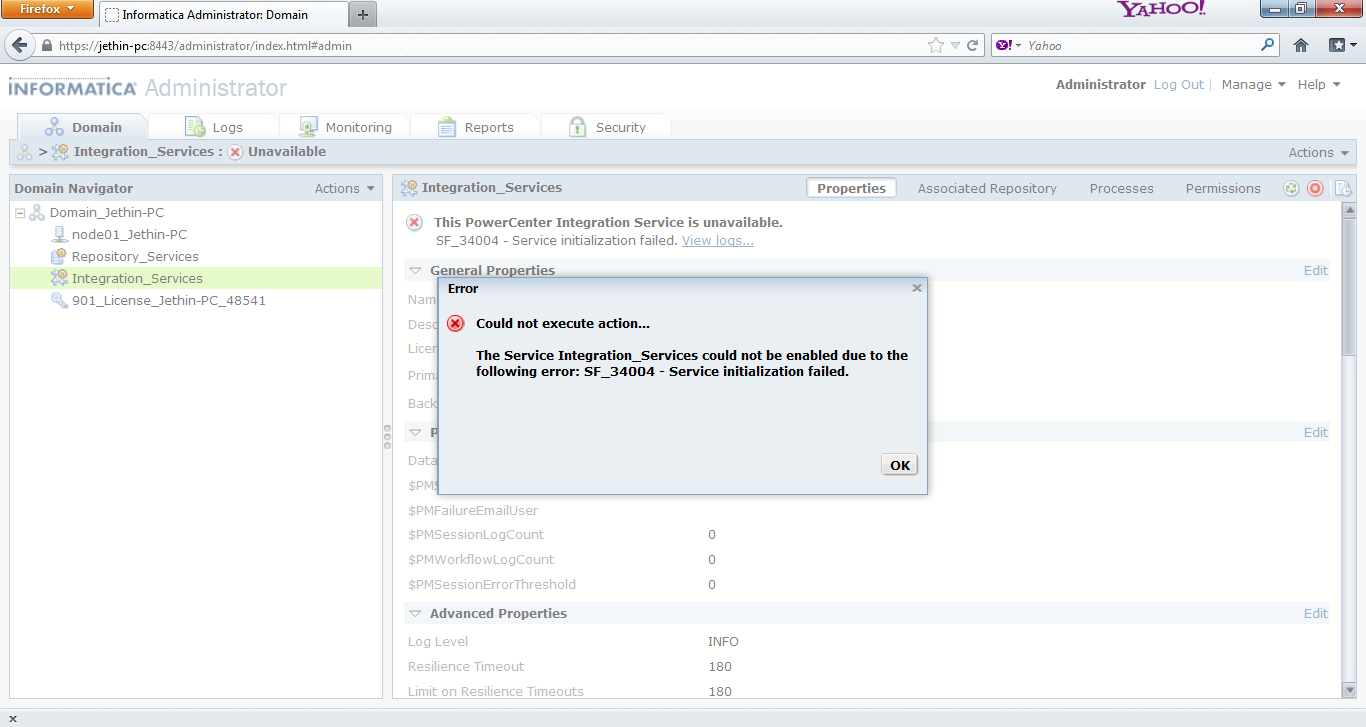
Task: Collapse the Advanced Properties section
Action: 416,614
